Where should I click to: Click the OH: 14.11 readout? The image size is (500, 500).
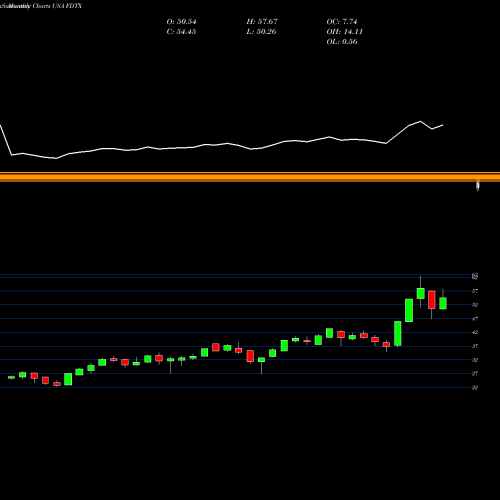pyautogui.click(x=345, y=32)
